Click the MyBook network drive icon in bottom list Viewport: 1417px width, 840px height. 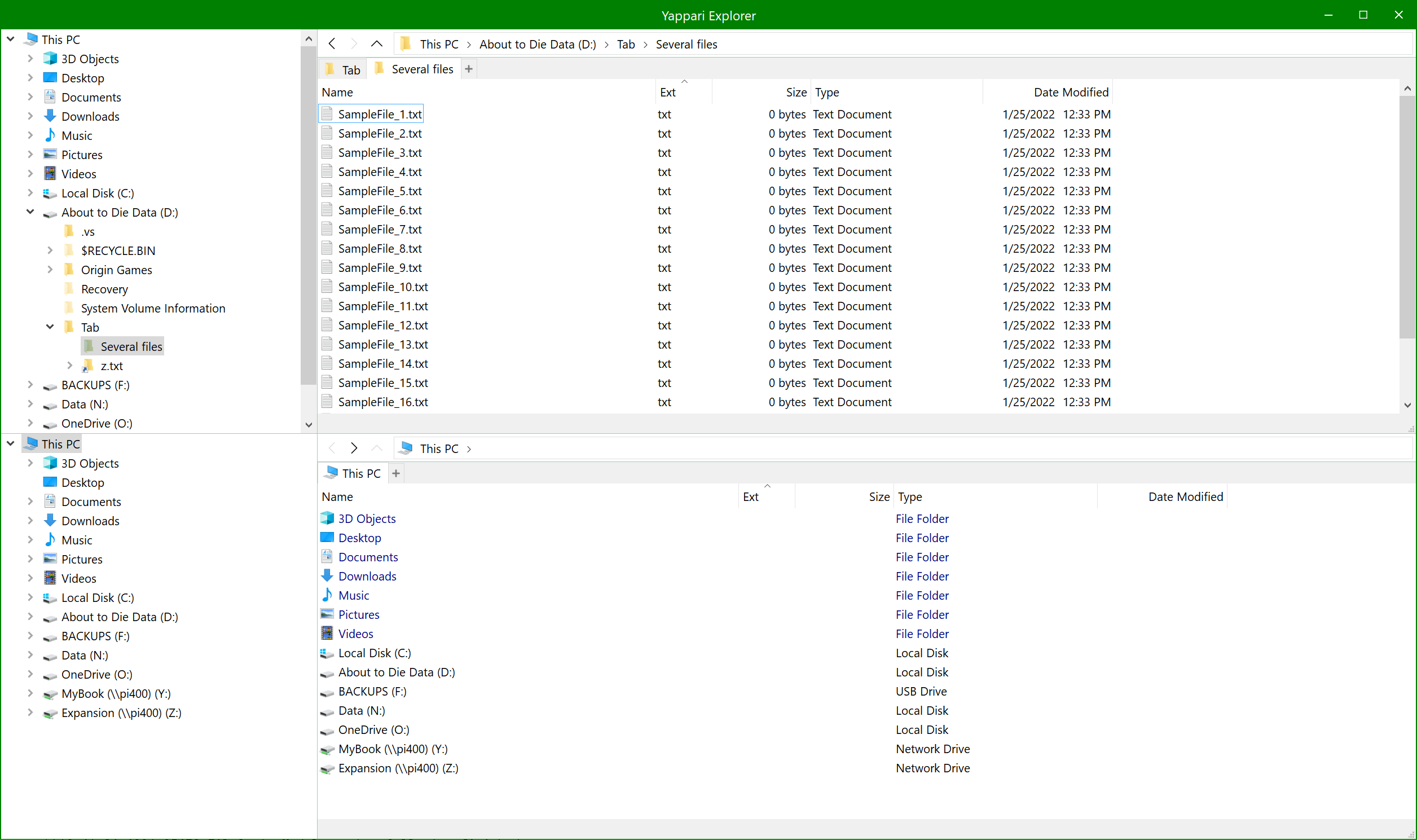pos(327,749)
